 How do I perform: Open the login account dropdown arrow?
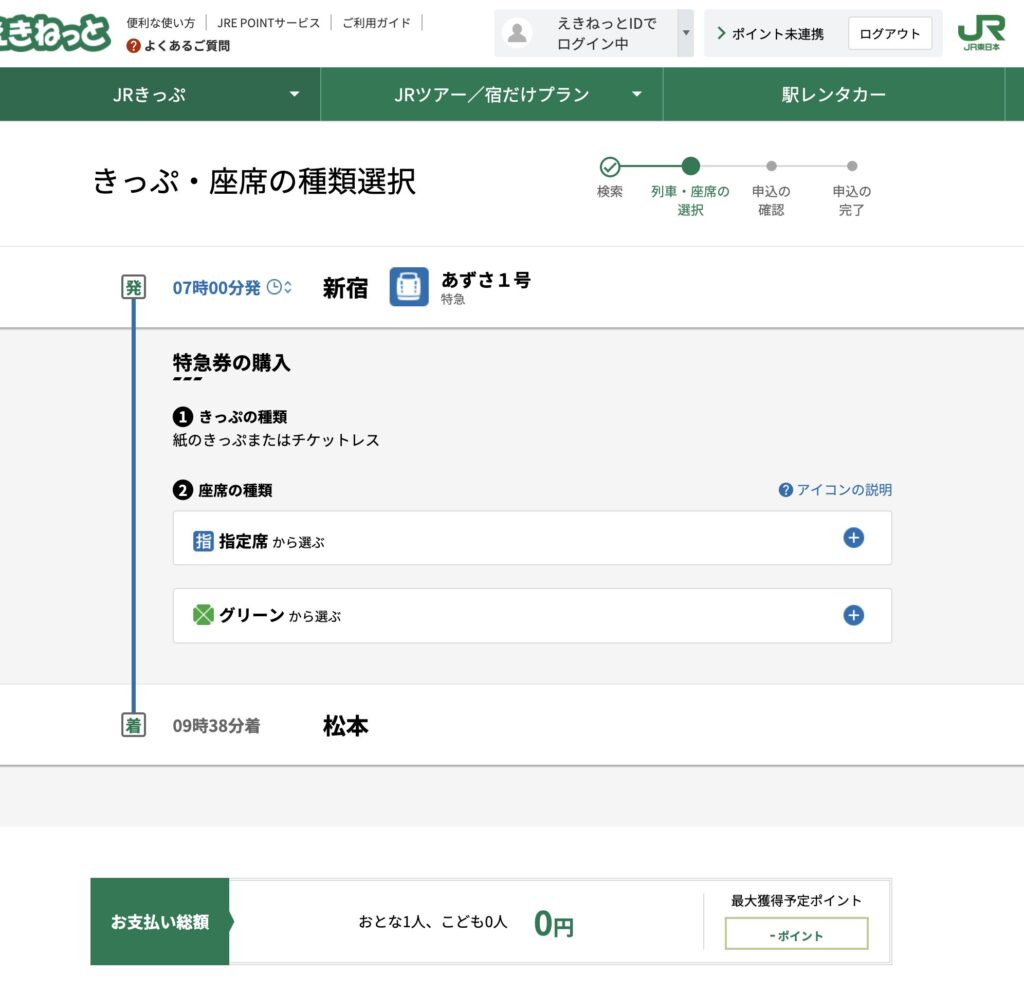coord(686,33)
